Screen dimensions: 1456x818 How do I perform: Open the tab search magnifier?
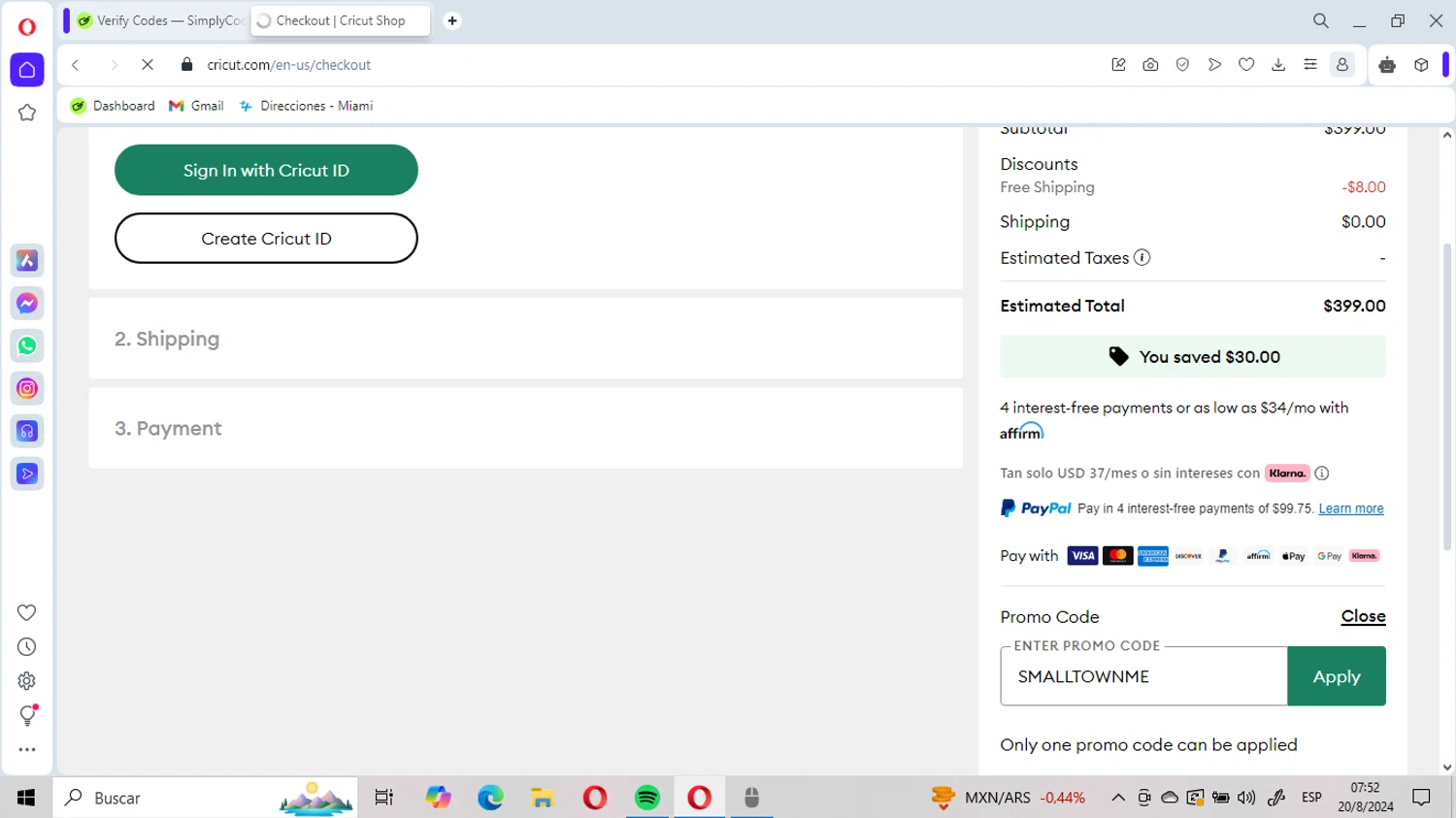coord(1321,20)
